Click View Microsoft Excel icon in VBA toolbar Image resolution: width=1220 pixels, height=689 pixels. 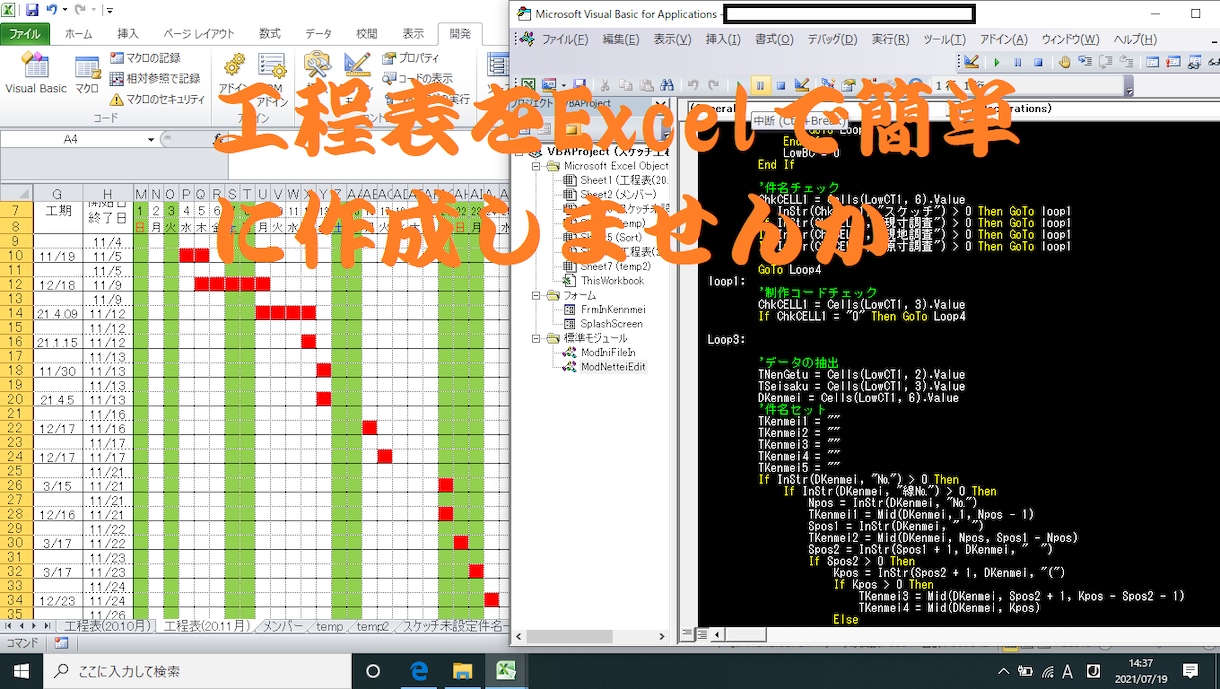[528, 85]
